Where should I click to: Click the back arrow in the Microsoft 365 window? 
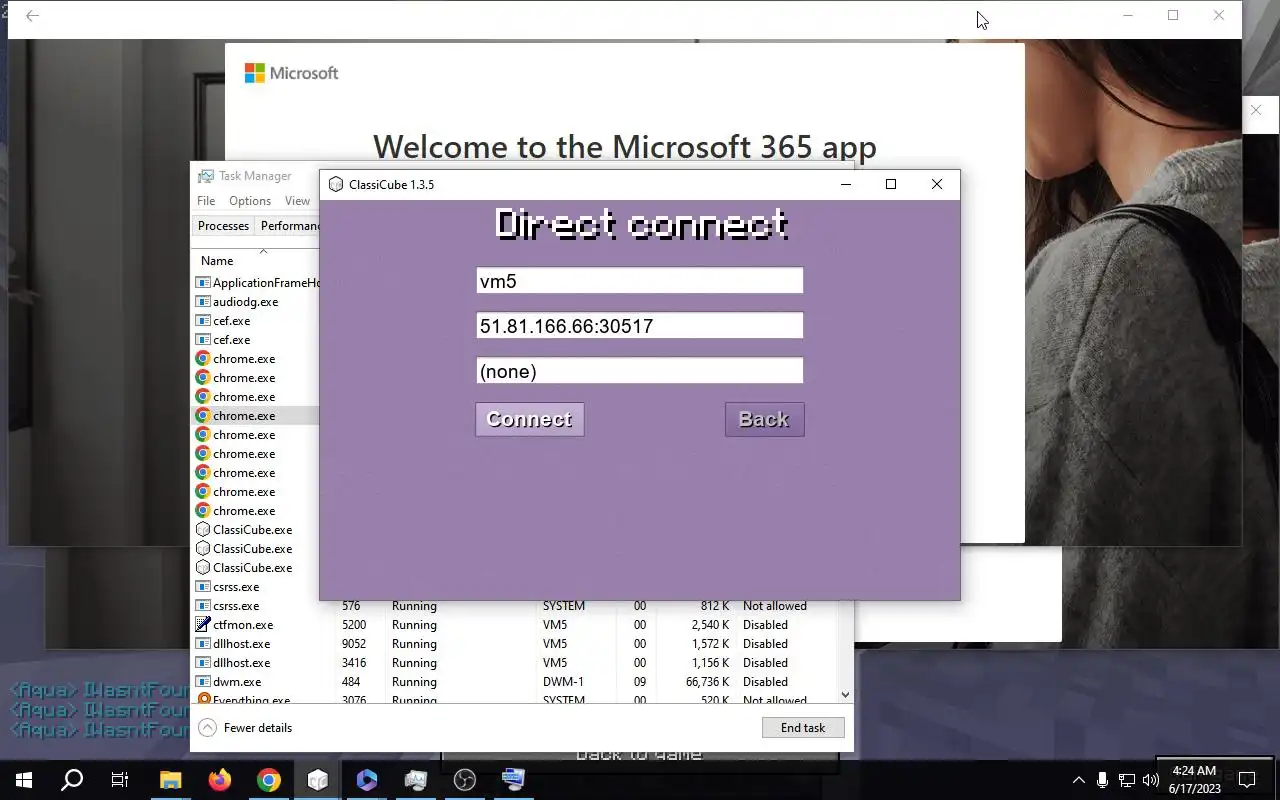pos(33,16)
